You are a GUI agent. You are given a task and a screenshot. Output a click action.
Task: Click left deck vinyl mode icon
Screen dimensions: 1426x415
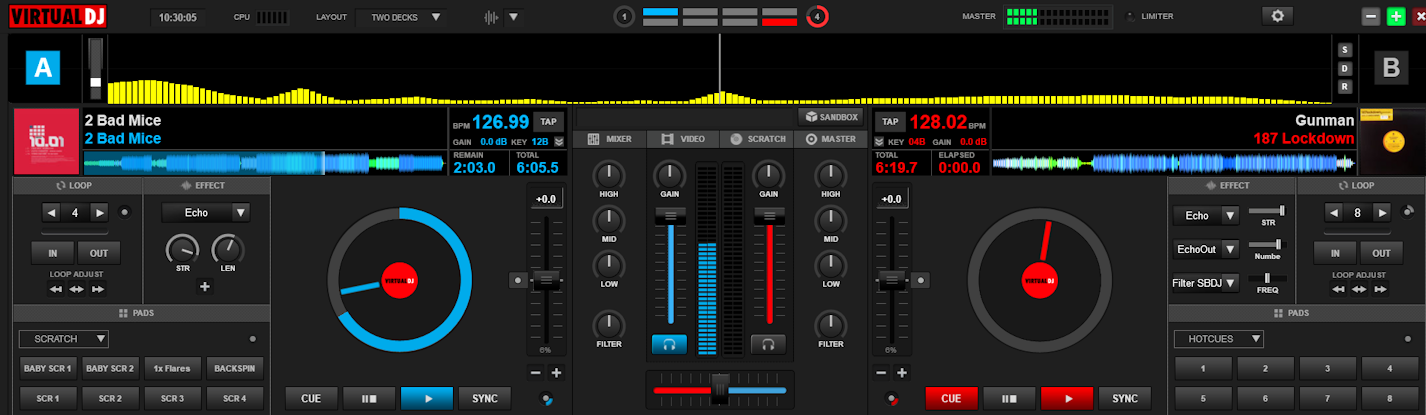pos(546,398)
